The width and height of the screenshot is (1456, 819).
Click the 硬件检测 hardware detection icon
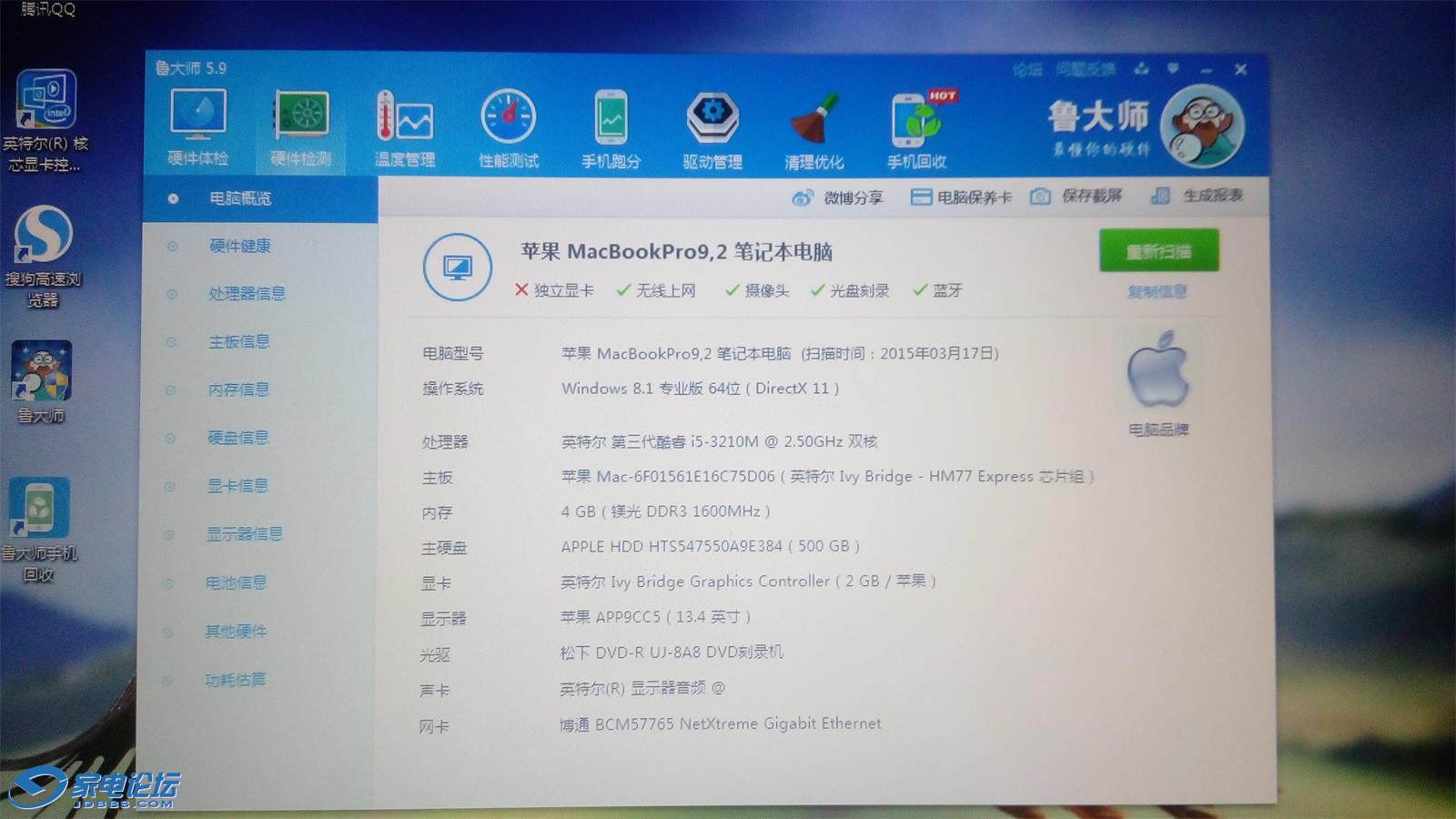coord(301,126)
